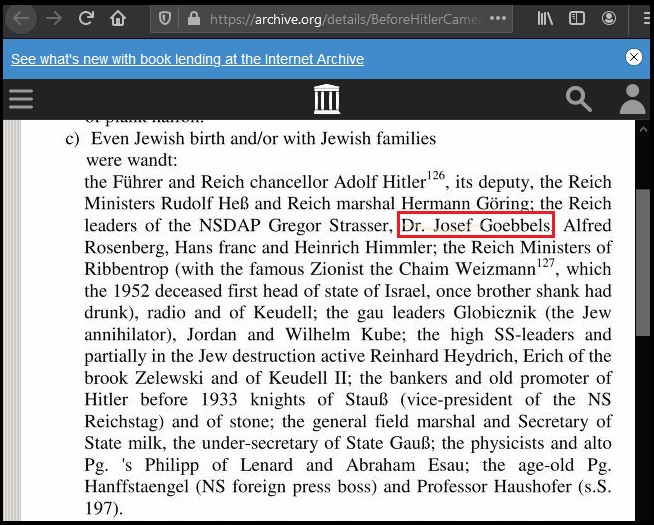Image resolution: width=654 pixels, height=525 pixels.
Task: Toggle the browser sidebar view
Action: click(577, 18)
